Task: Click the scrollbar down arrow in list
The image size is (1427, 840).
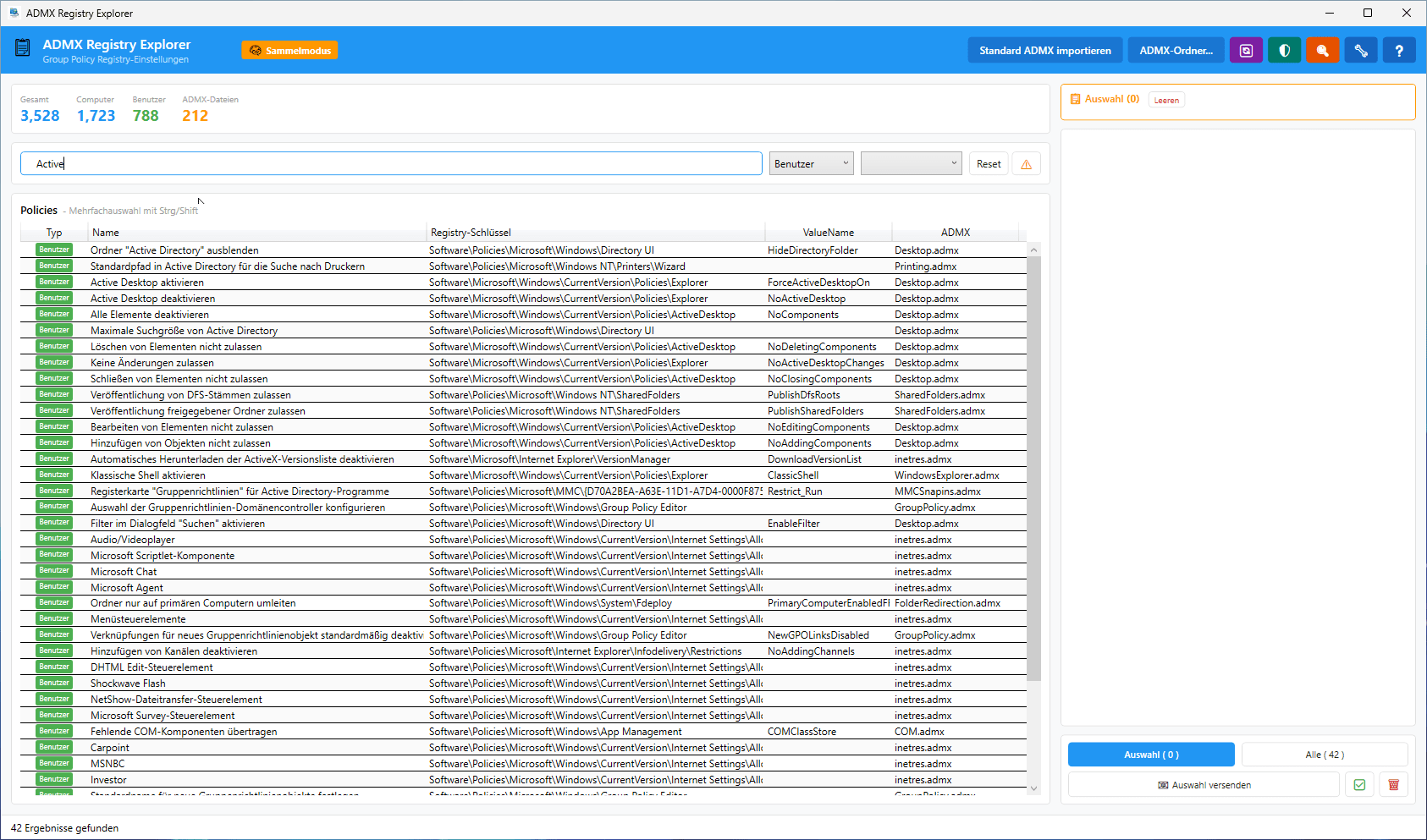Action: tap(1033, 788)
